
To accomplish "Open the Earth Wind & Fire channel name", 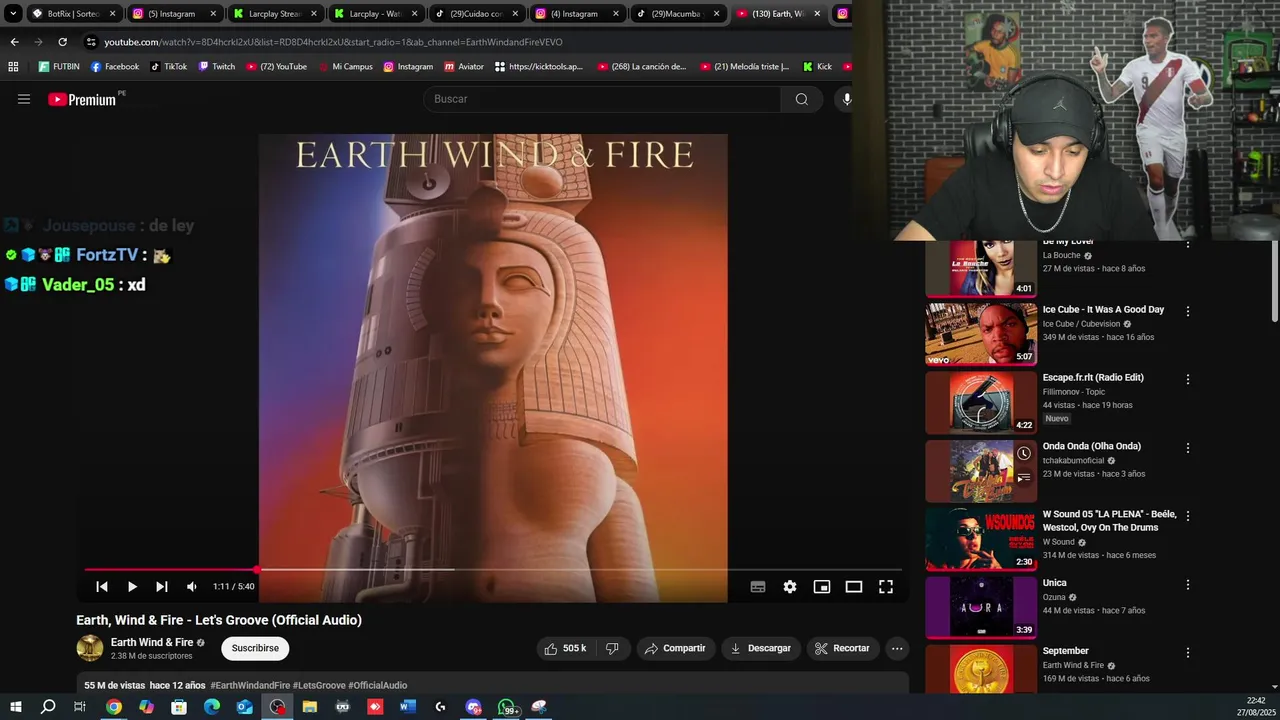I will click(152, 642).
